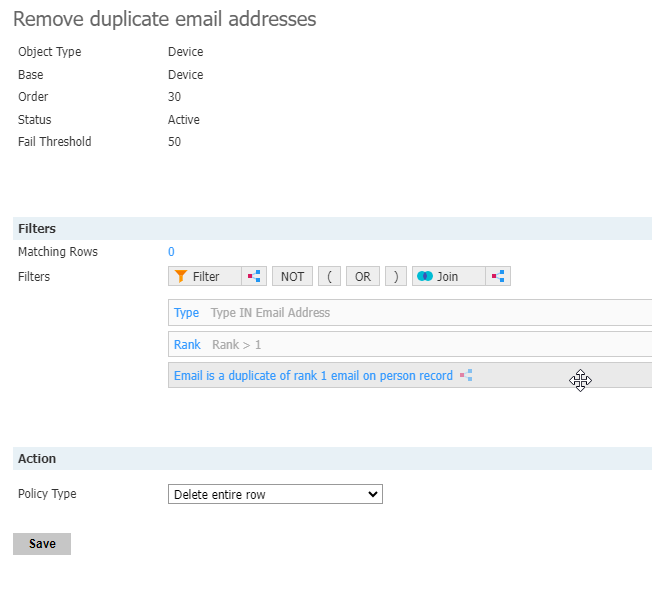Click hierarchy icon after duplicate email filter

tap(466, 375)
